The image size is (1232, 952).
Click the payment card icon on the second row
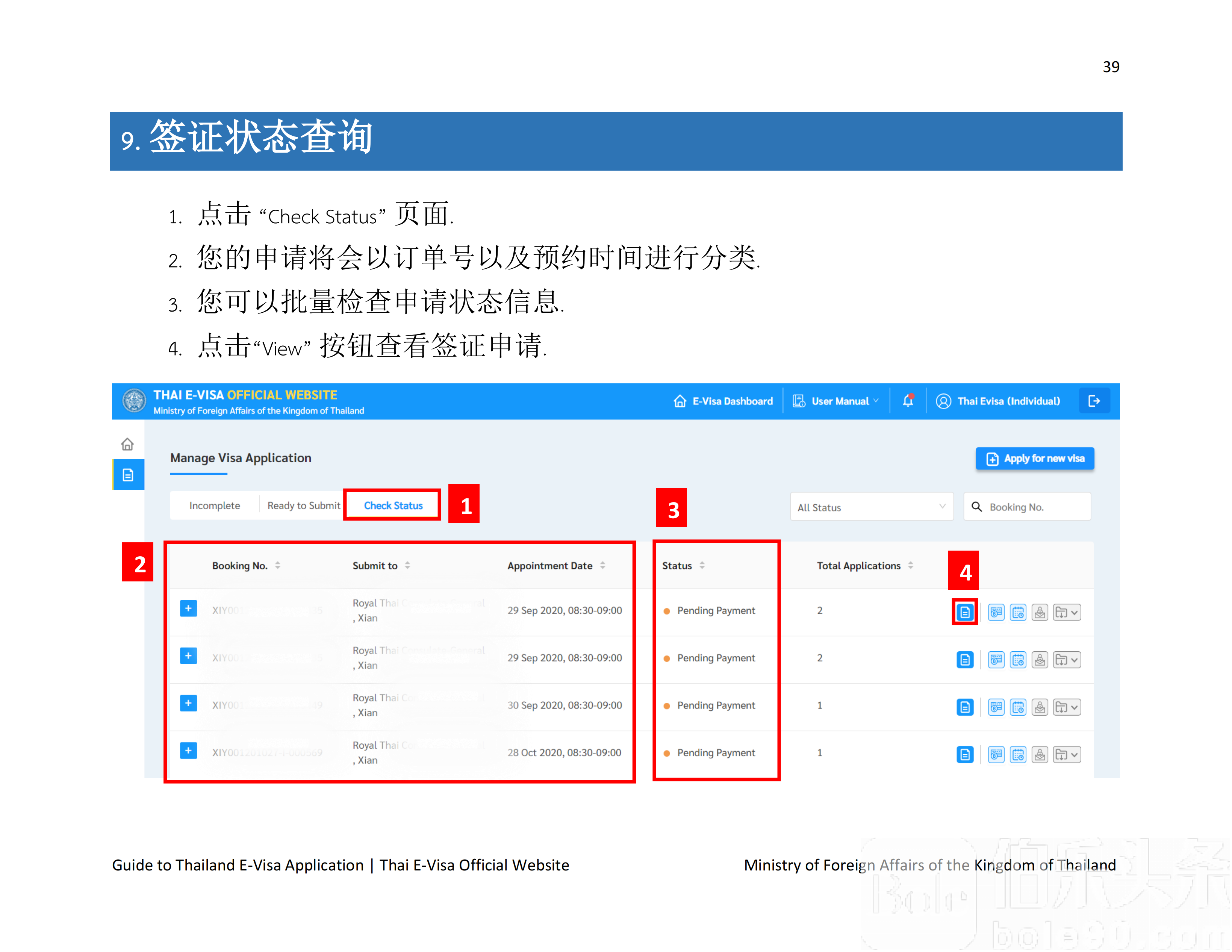pos(996,659)
